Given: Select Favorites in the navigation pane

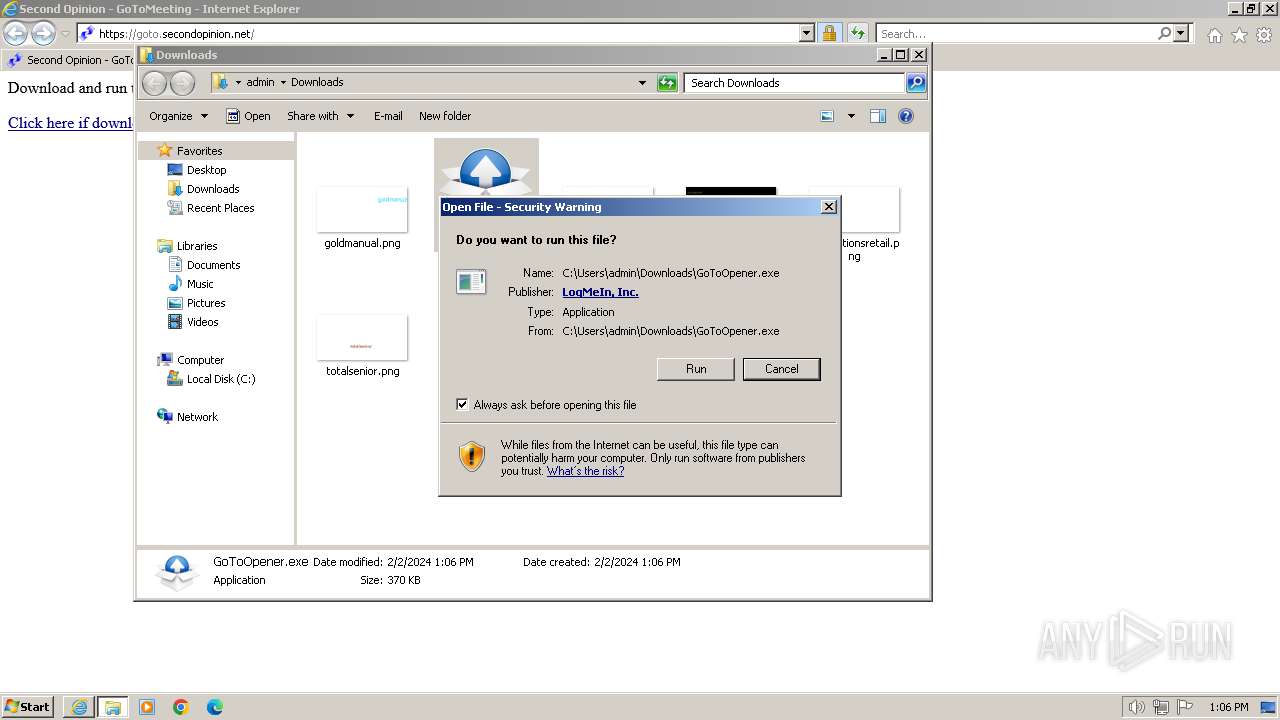Looking at the screenshot, I should 199,151.
